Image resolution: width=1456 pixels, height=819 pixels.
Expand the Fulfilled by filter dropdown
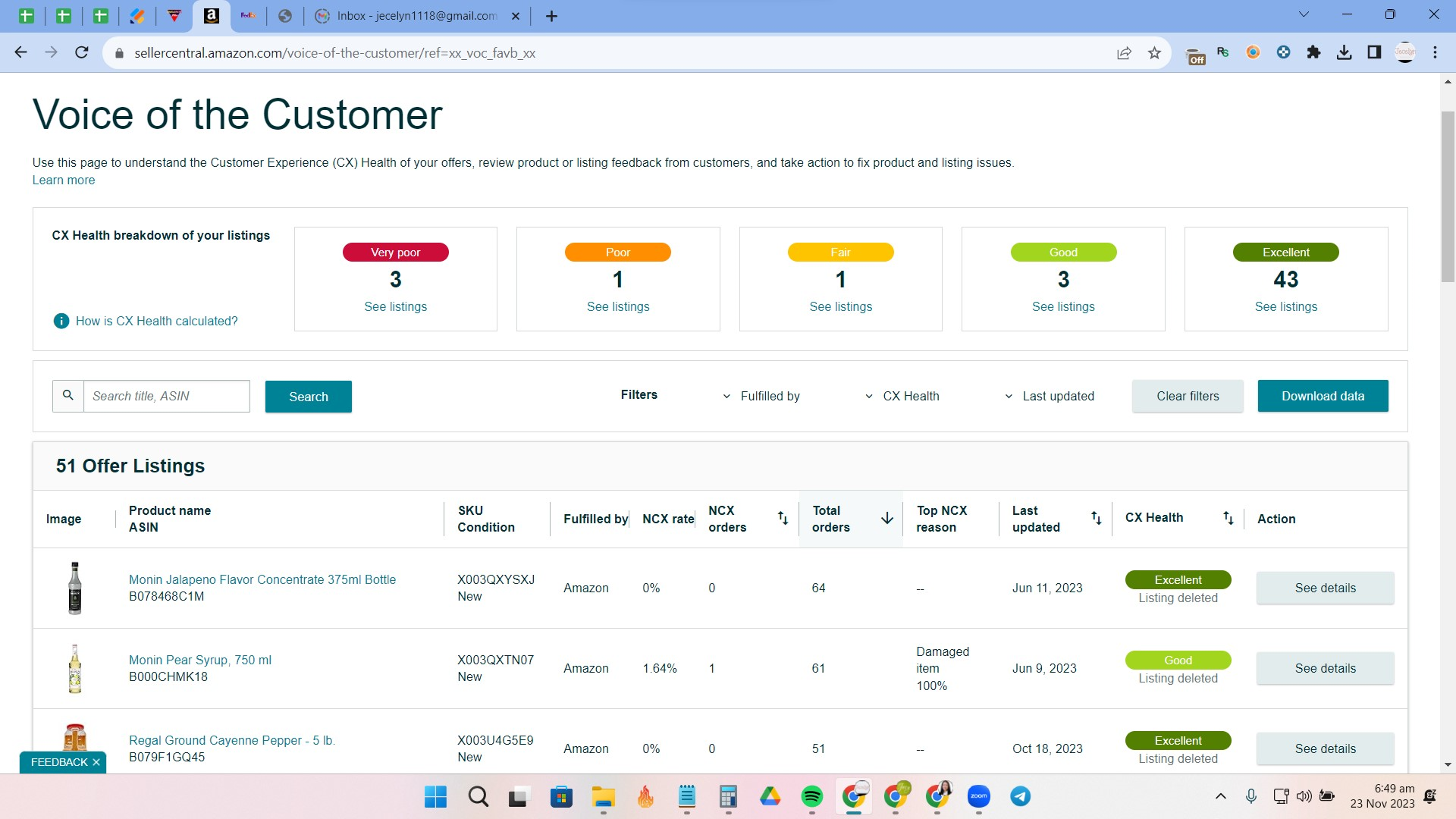coord(761,396)
